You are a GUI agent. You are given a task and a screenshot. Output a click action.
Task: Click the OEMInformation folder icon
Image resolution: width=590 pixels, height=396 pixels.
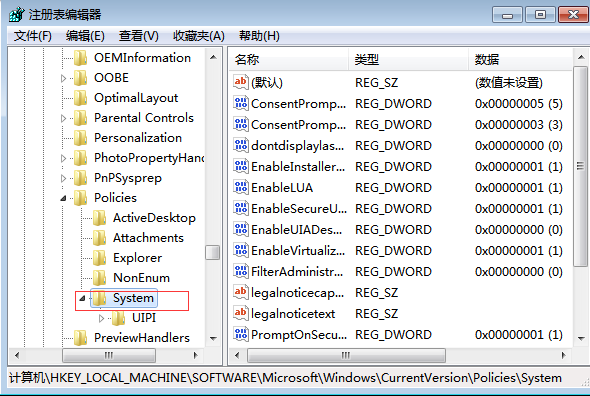pos(81,58)
